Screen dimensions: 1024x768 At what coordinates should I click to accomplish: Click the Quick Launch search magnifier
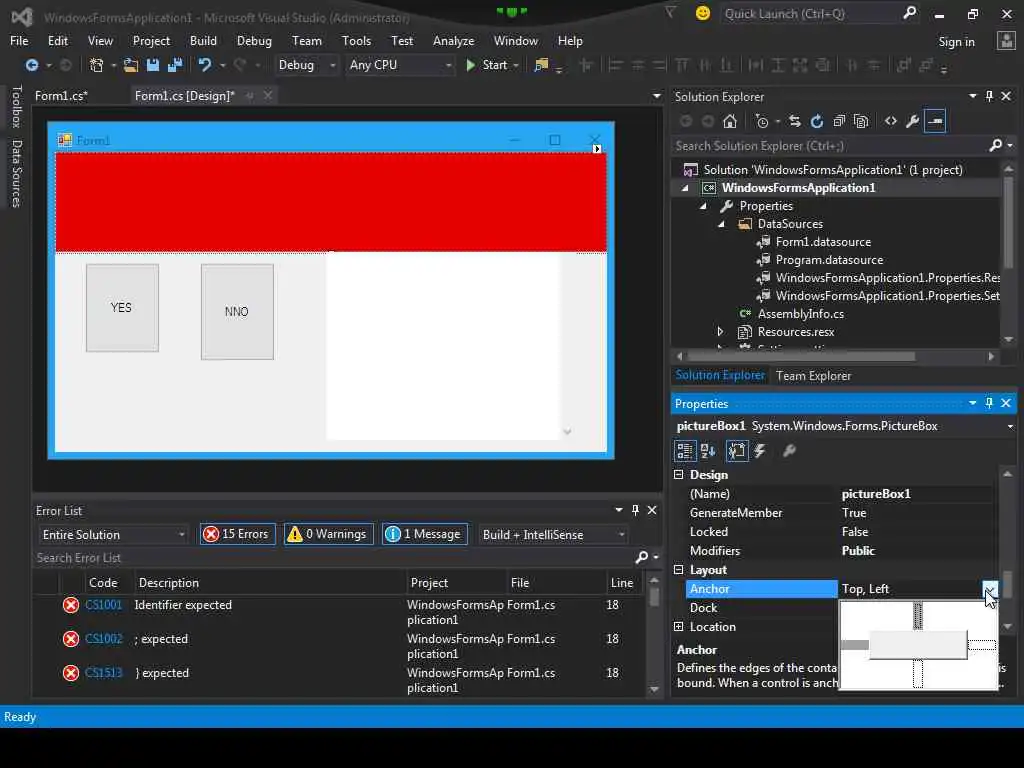click(x=910, y=13)
